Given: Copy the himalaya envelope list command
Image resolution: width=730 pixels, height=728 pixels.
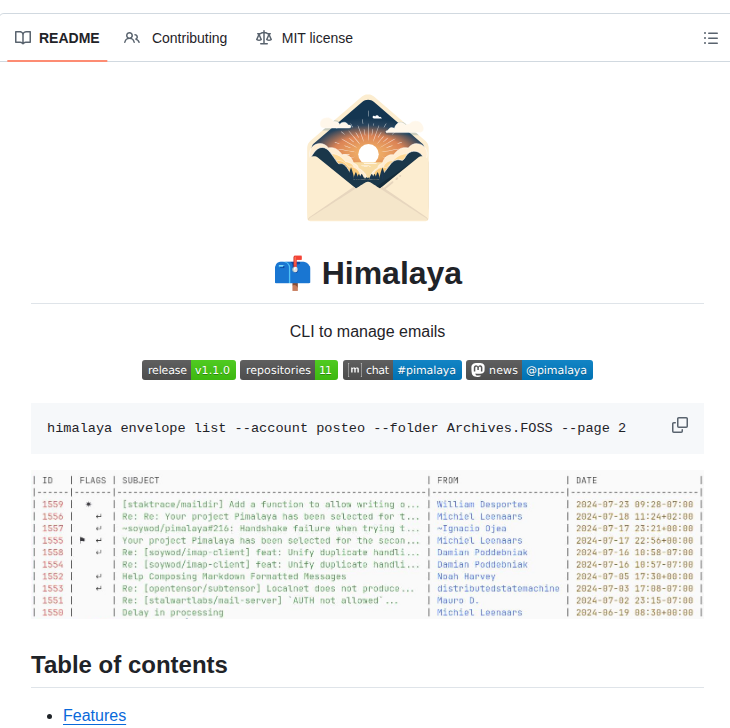Looking at the screenshot, I should click(680, 425).
